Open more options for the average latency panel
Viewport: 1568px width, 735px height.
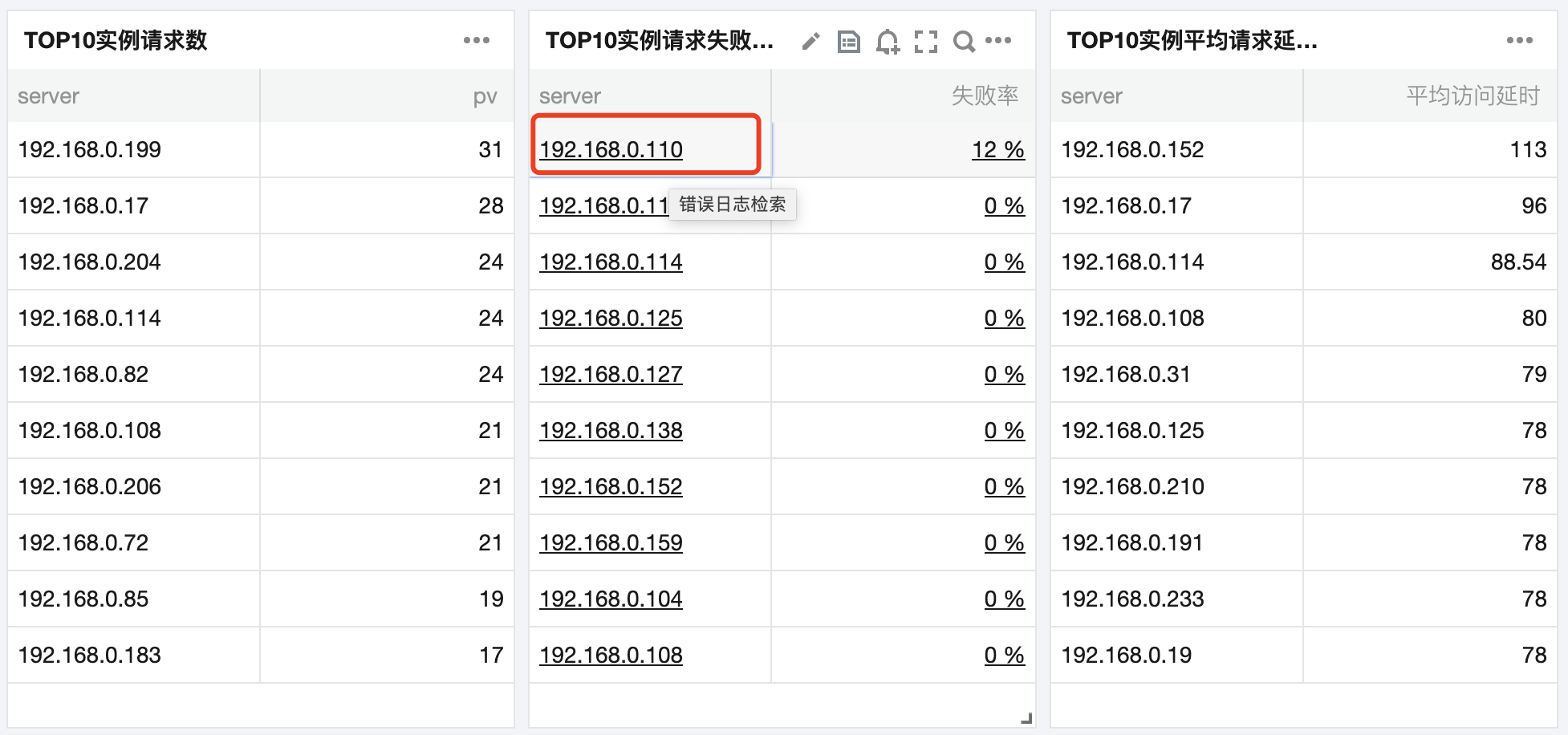pyautogui.click(x=1519, y=40)
